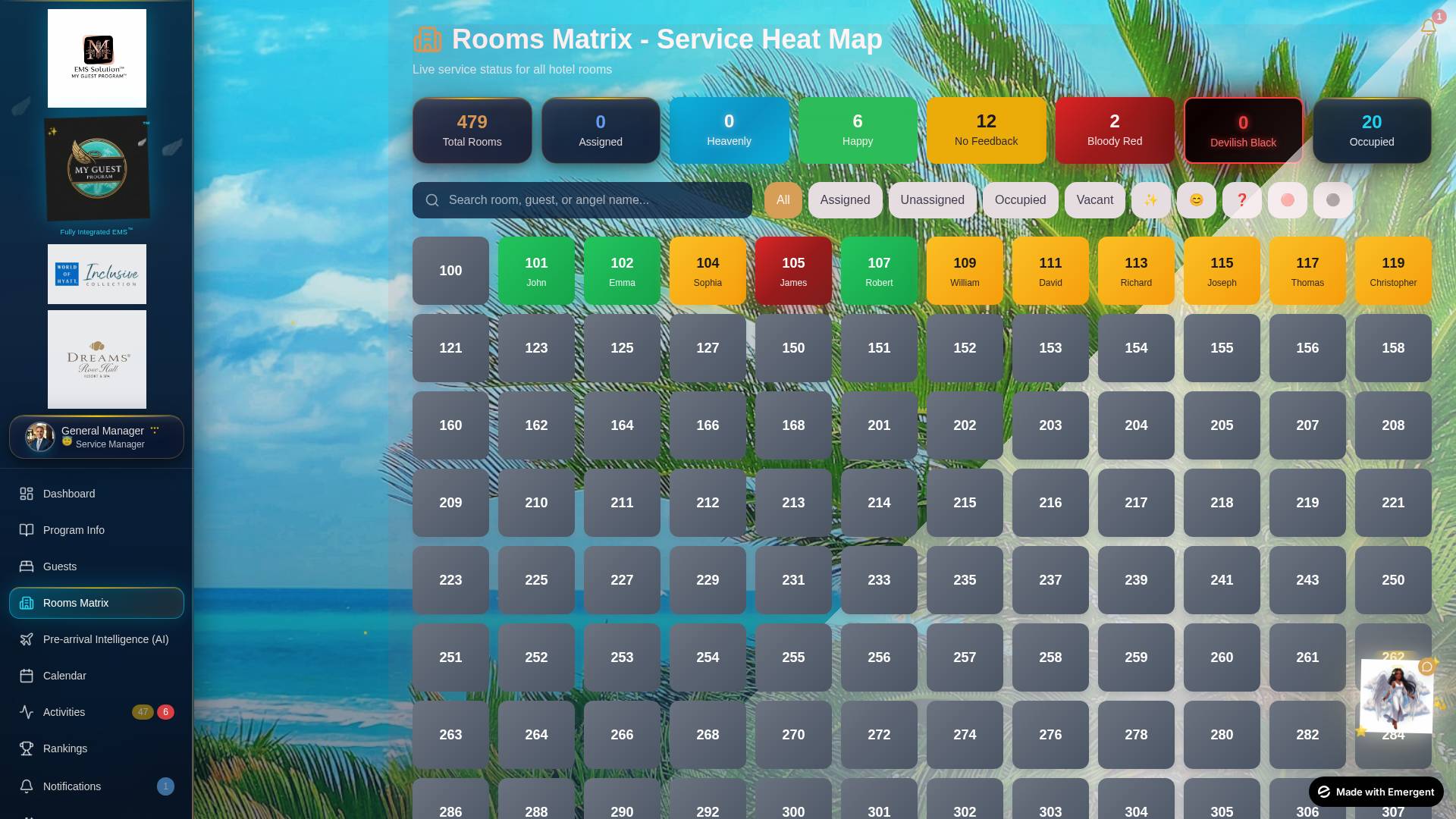Click the No Feedback 12 card

coord(986,130)
